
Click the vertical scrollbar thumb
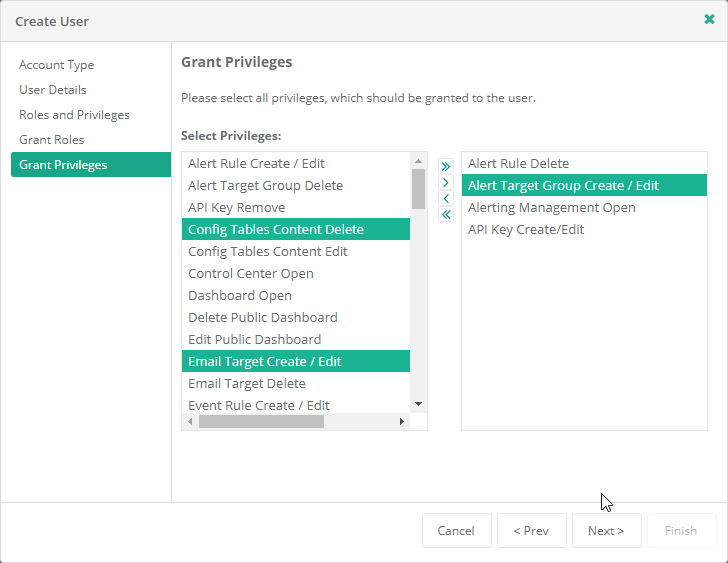(418, 189)
